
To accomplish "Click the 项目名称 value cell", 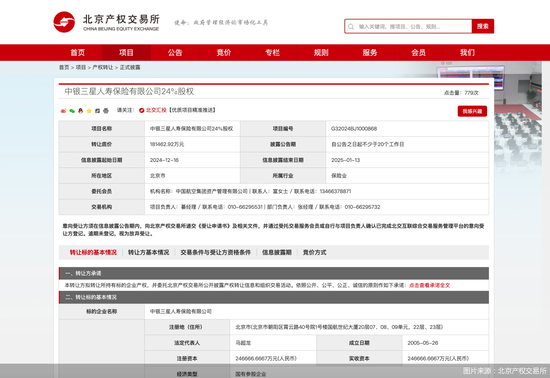I will coord(192,129).
